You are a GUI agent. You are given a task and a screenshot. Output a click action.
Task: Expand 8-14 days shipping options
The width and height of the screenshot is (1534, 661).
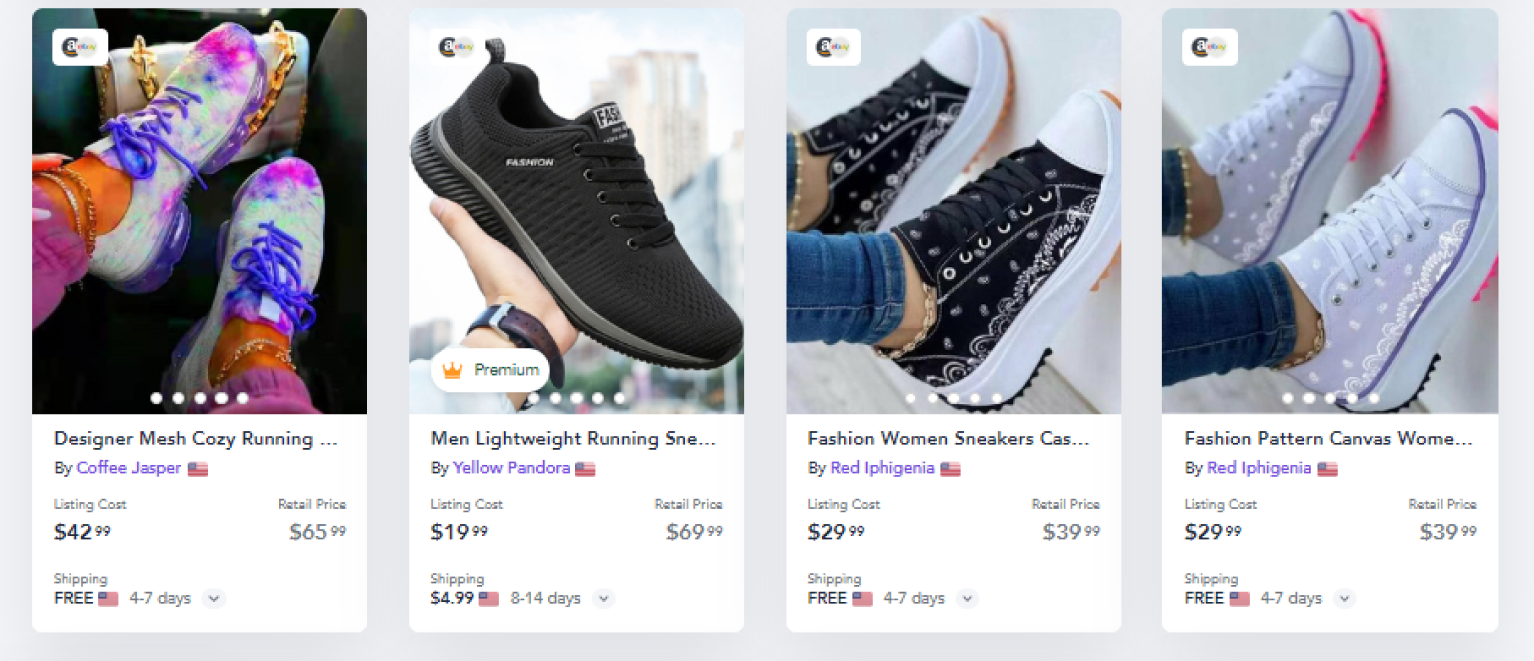coord(603,599)
